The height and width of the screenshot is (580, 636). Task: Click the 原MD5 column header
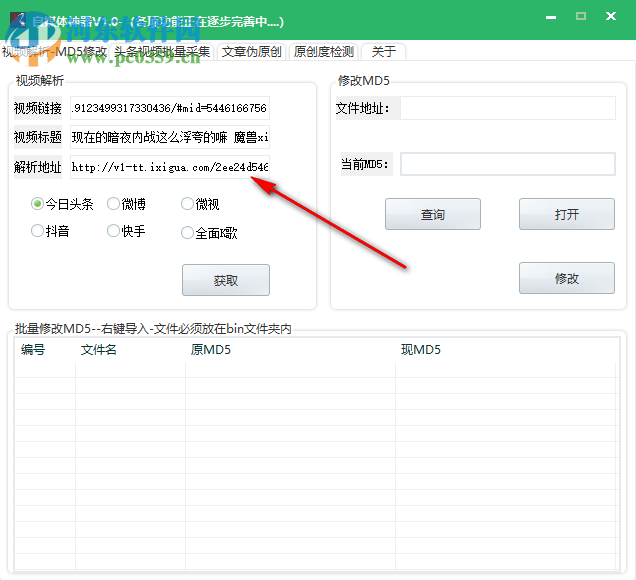[x=290, y=350]
